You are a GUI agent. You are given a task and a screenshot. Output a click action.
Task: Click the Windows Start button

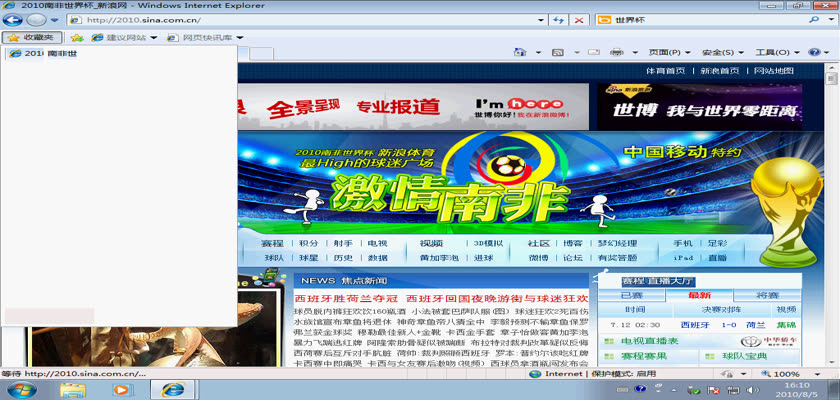point(22,389)
